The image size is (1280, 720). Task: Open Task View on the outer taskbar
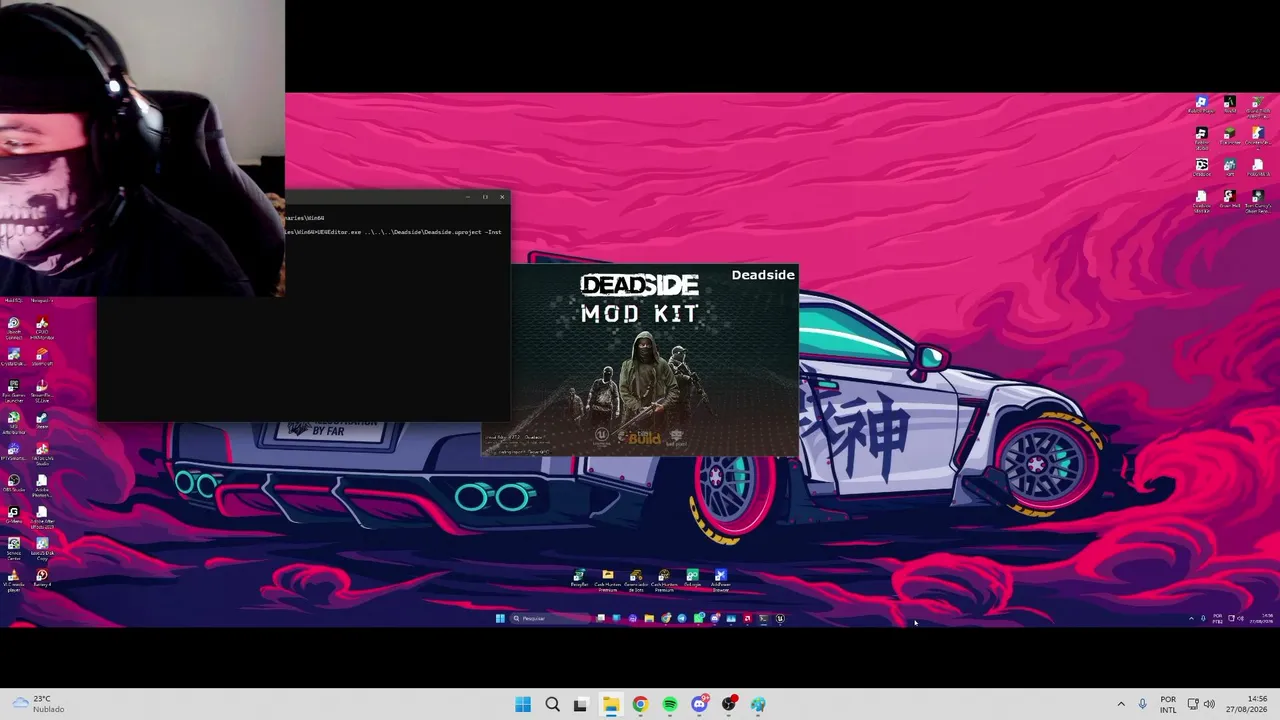[581, 704]
